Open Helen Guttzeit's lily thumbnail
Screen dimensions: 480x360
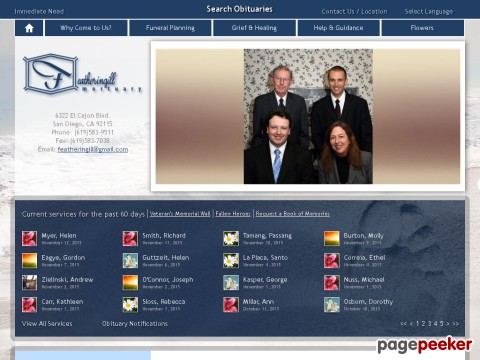(x=130, y=261)
